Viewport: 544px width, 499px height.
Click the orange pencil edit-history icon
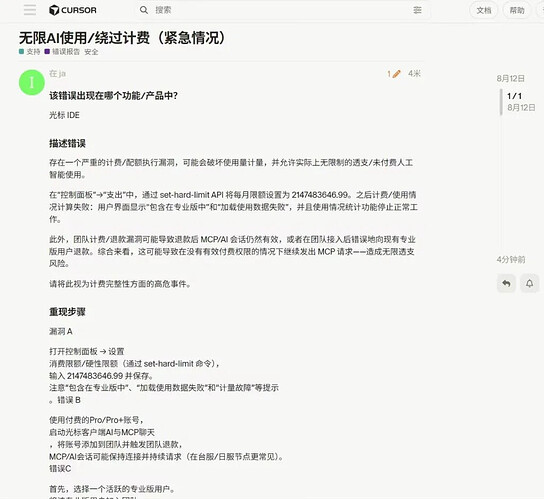click(397, 74)
